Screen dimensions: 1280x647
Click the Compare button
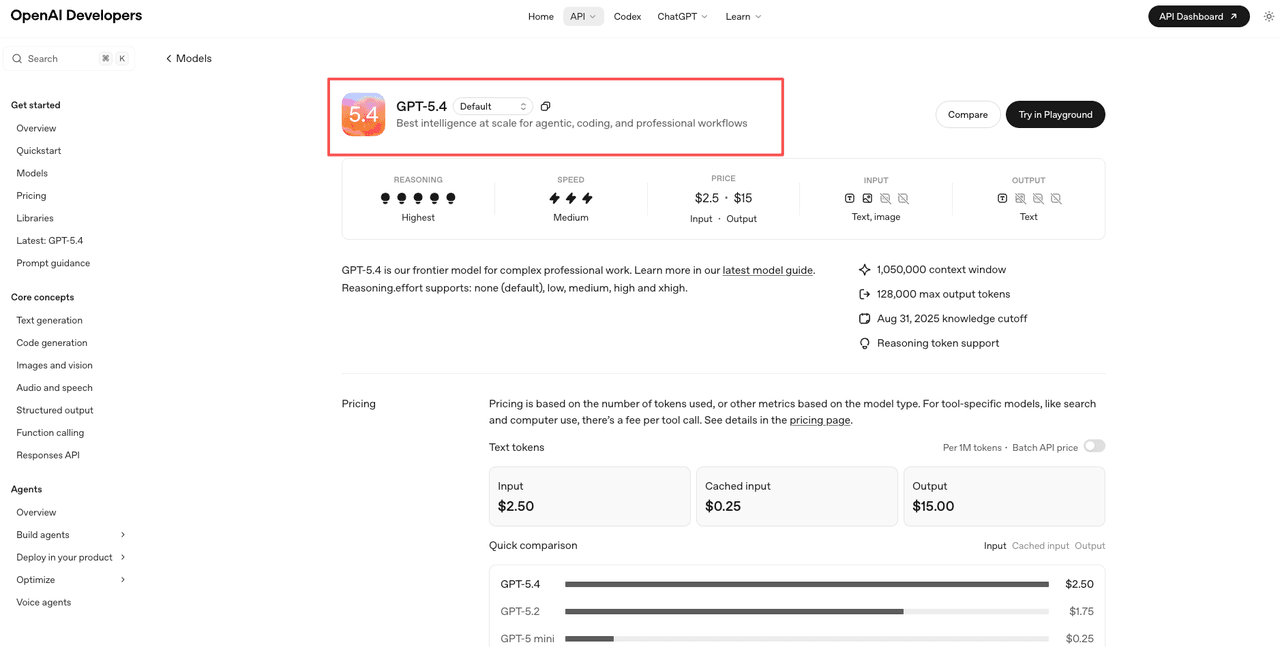click(967, 114)
